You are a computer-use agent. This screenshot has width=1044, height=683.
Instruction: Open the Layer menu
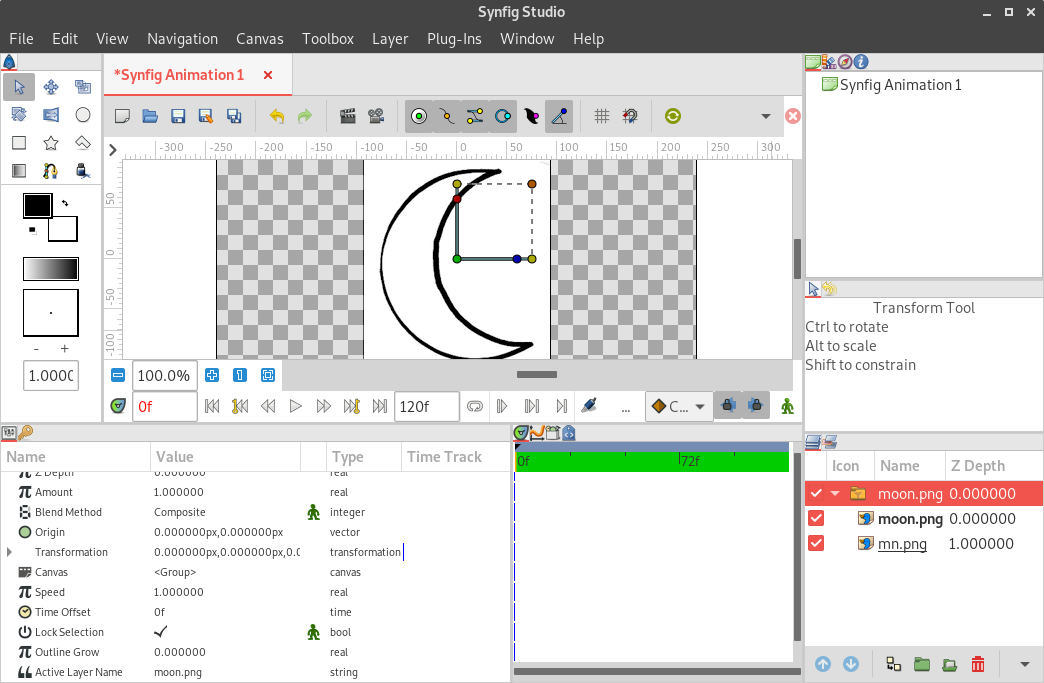coord(390,39)
